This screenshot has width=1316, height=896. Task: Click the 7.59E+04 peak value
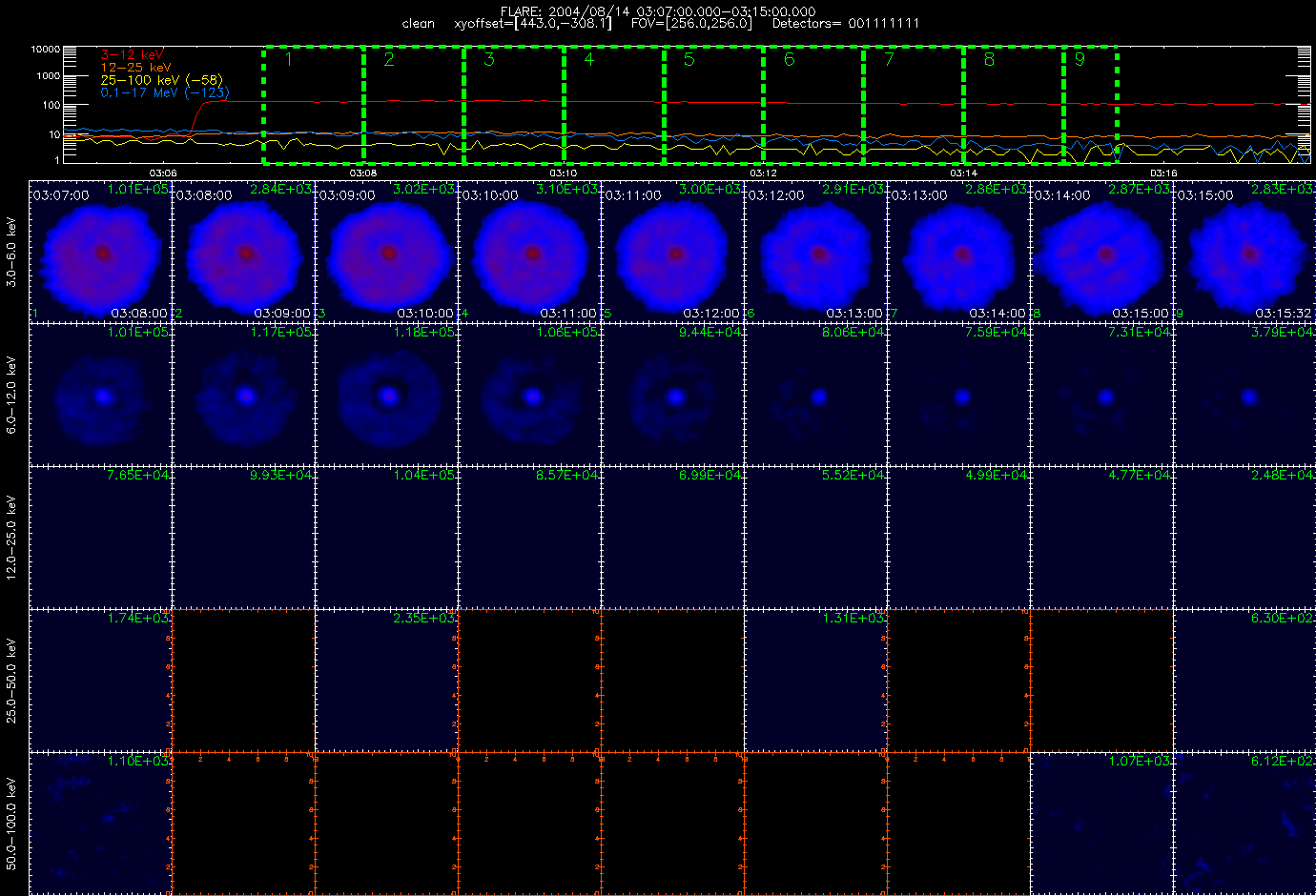tap(996, 333)
